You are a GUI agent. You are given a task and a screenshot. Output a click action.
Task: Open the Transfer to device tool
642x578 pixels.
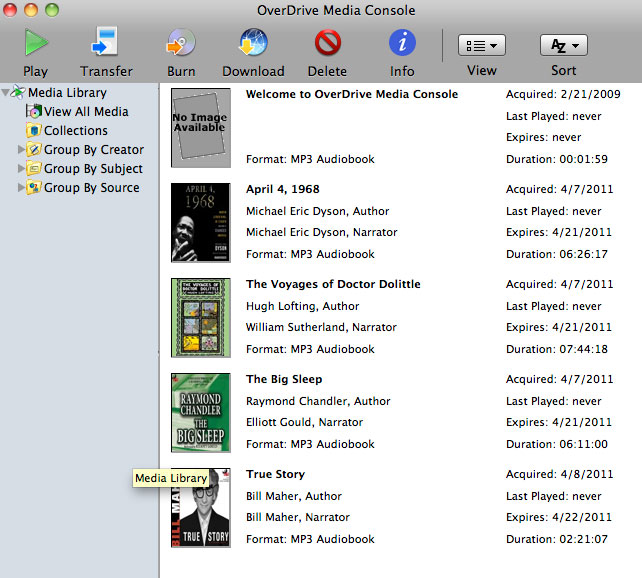105,41
